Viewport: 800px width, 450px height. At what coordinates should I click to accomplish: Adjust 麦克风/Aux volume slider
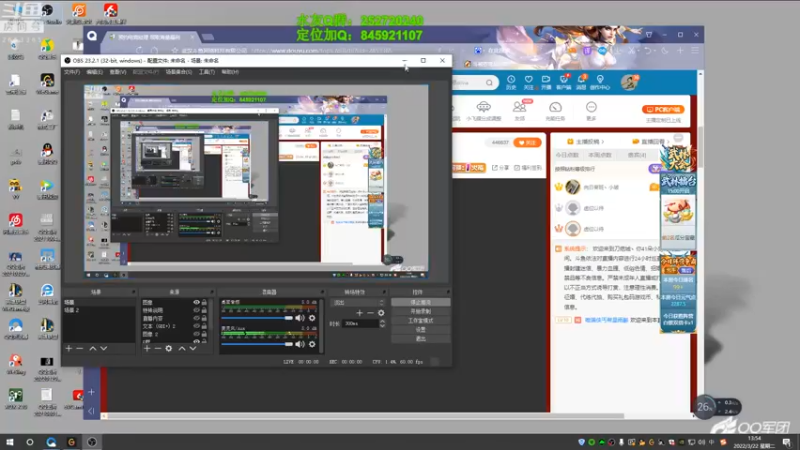pyautogui.click(x=257, y=344)
